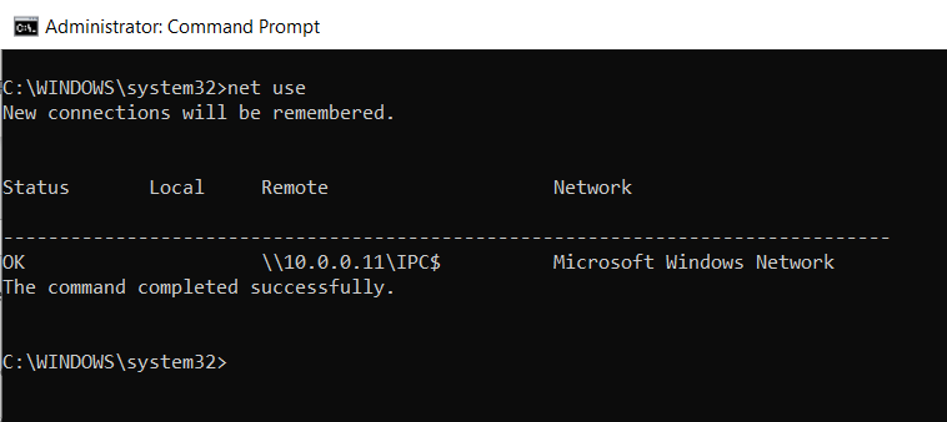948x422 pixels.
Task: Select the "Network" column header
Action: pyautogui.click(x=592, y=187)
